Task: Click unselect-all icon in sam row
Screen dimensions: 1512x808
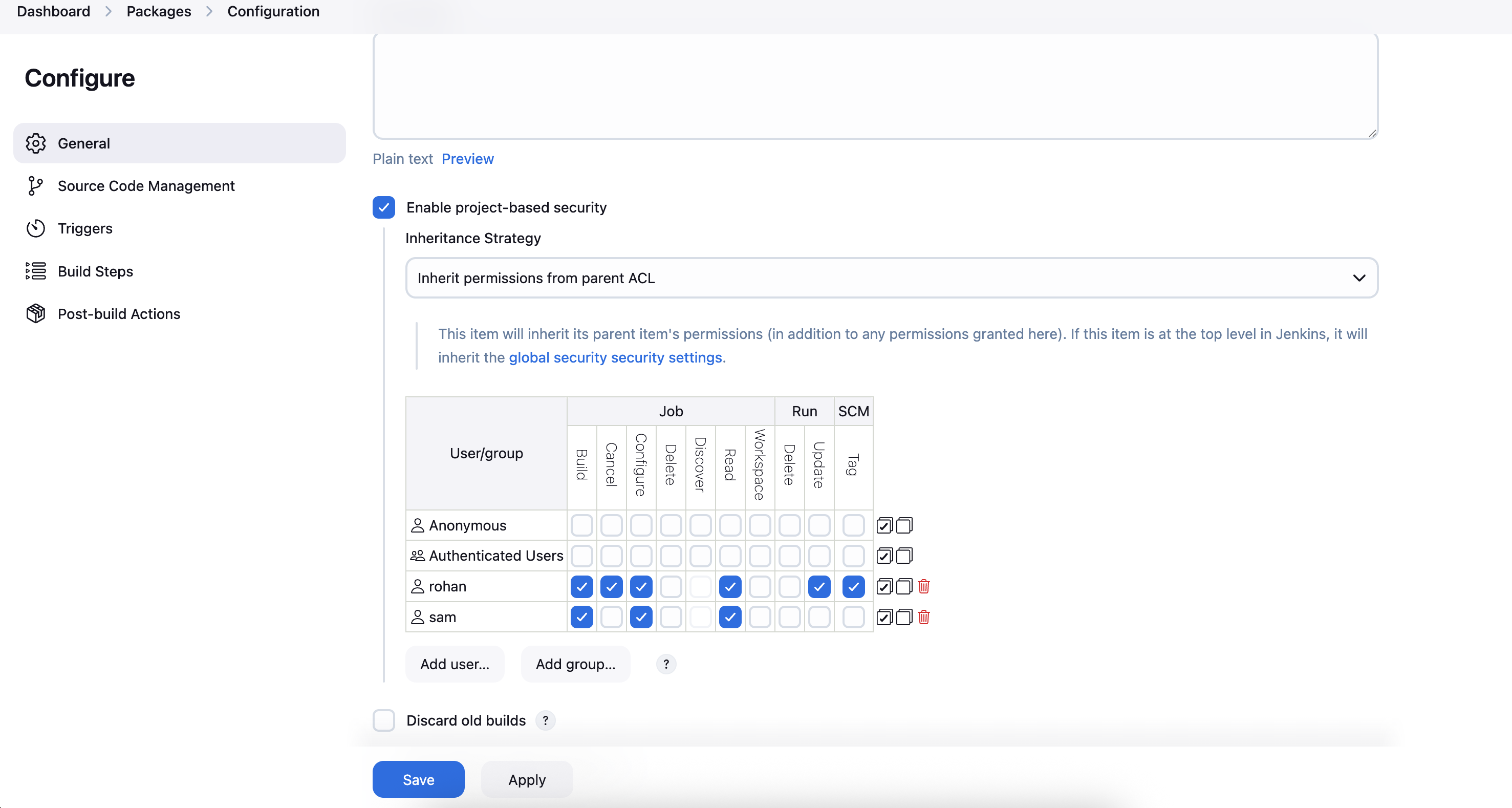Action: [904, 617]
